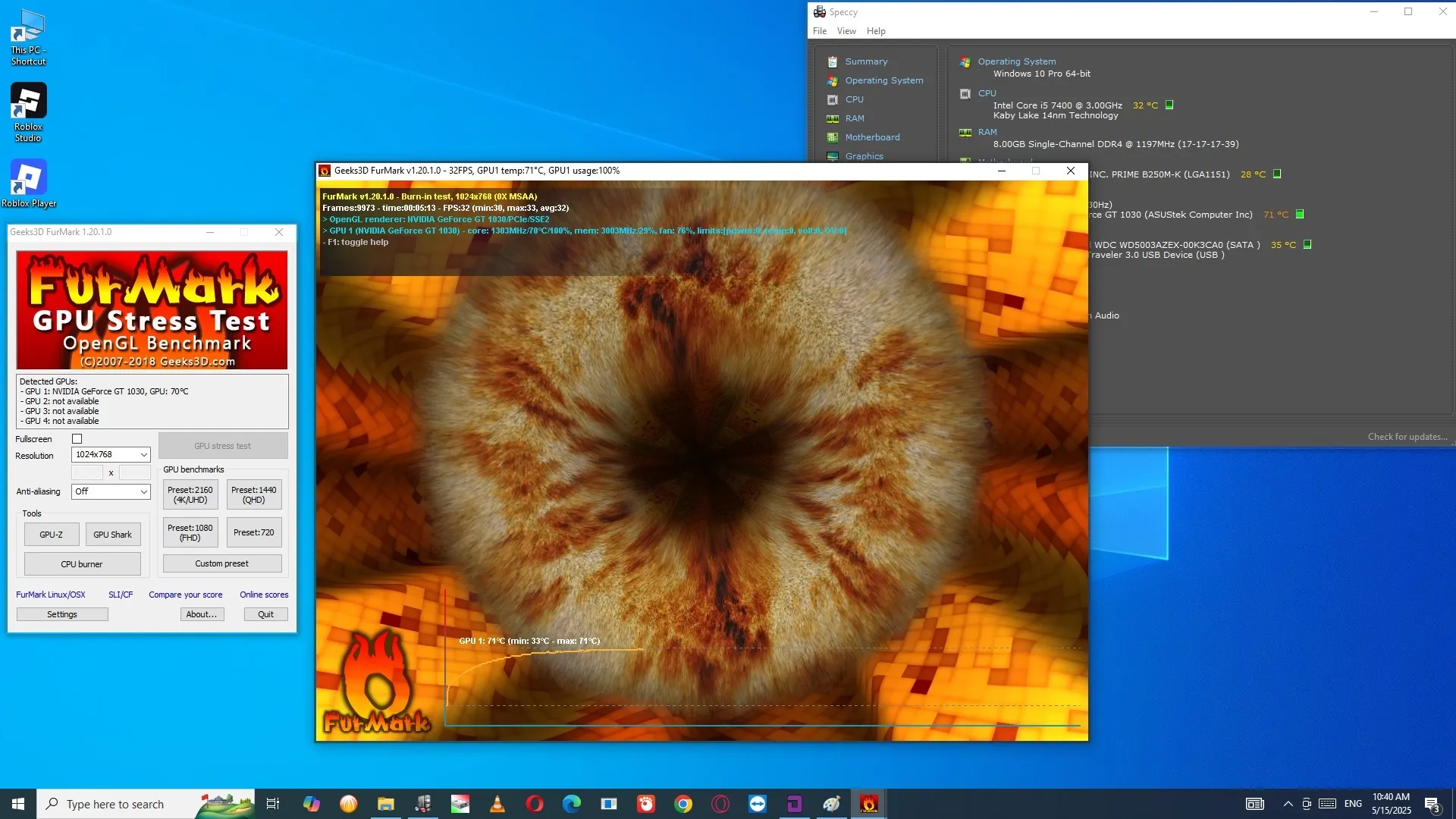The image size is (1456, 819).
Task: Click the green CPU temperature indicator in Speccy
Action: (1169, 105)
